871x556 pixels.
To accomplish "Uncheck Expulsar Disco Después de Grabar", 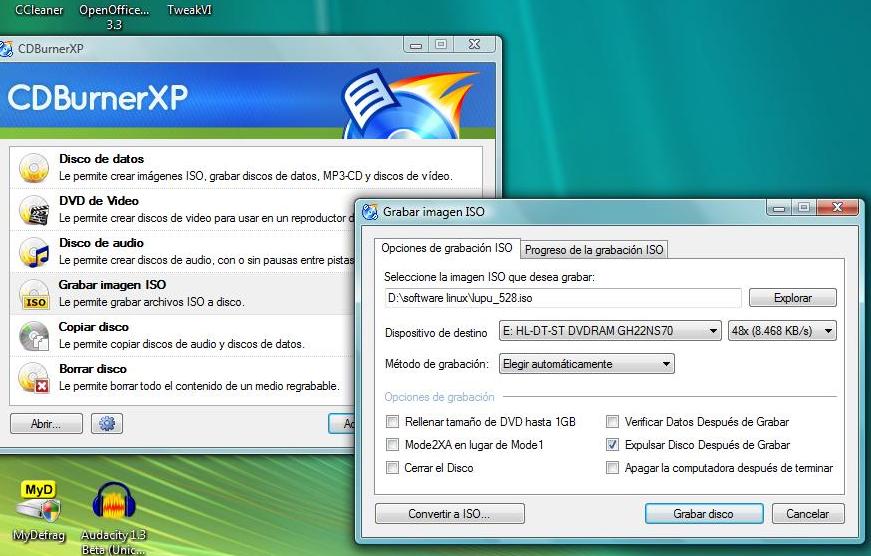I will [612, 444].
